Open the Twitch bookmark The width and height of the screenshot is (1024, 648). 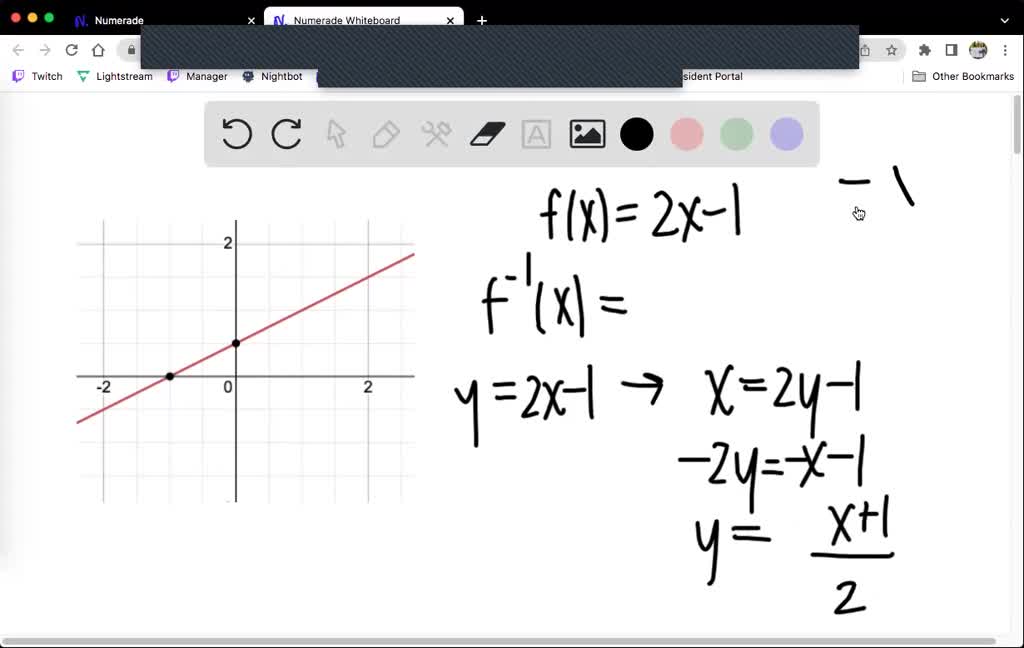(37, 75)
